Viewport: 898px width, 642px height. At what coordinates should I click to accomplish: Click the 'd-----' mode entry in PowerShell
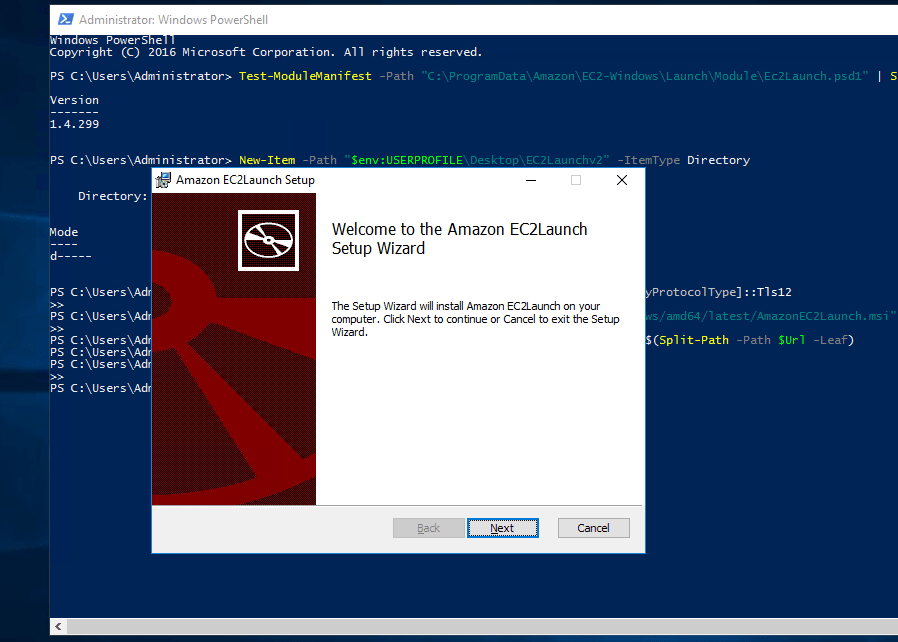point(70,257)
